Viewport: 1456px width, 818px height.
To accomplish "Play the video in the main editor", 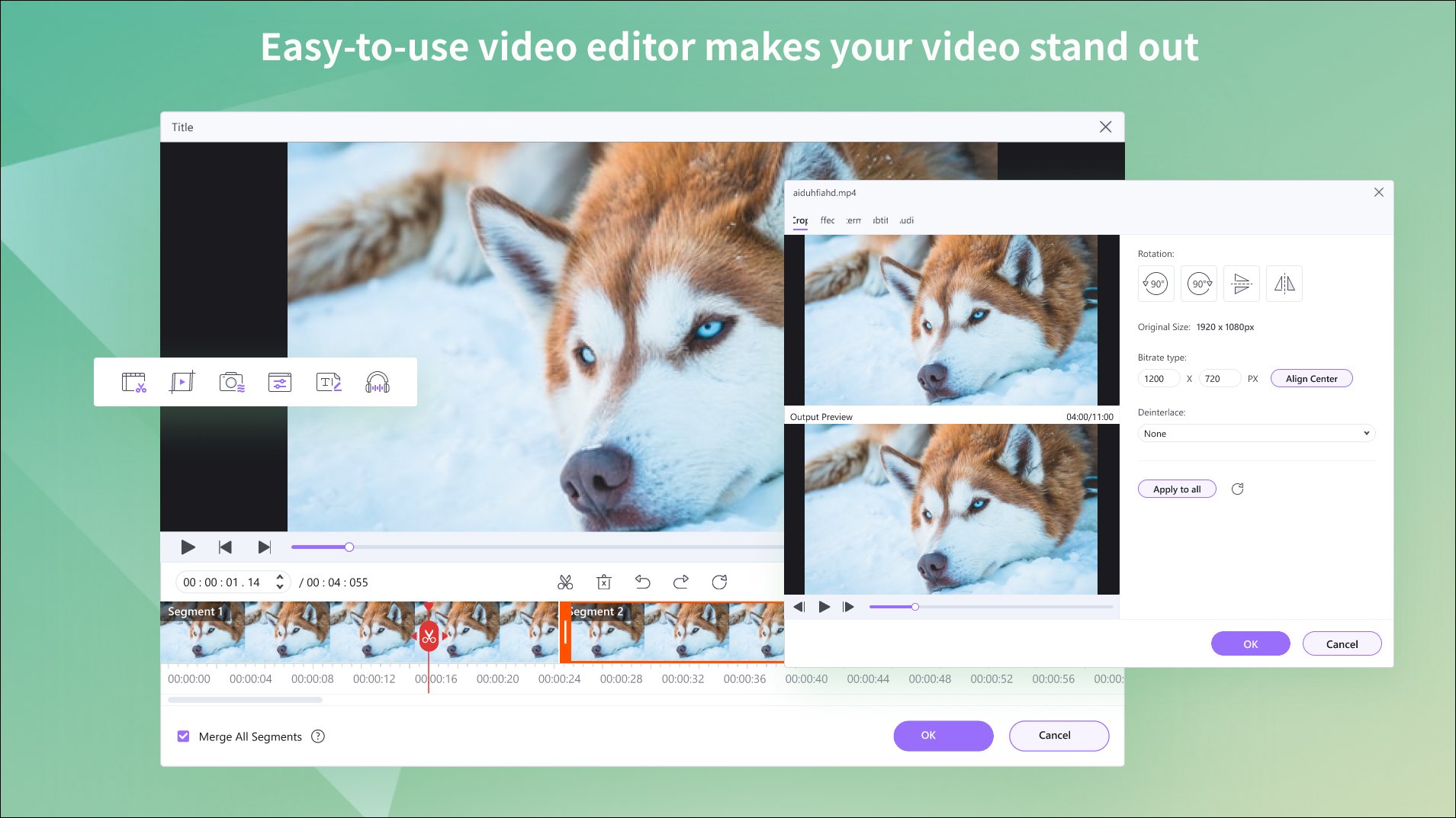I will (x=188, y=547).
